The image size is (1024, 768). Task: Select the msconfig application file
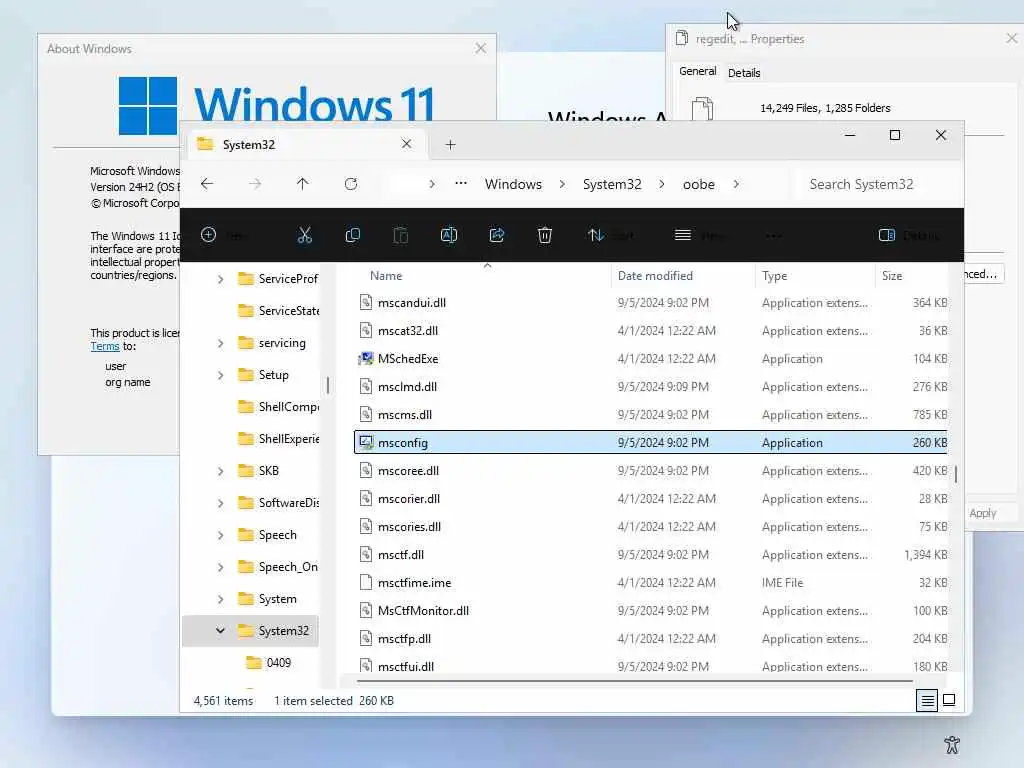(650, 443)
